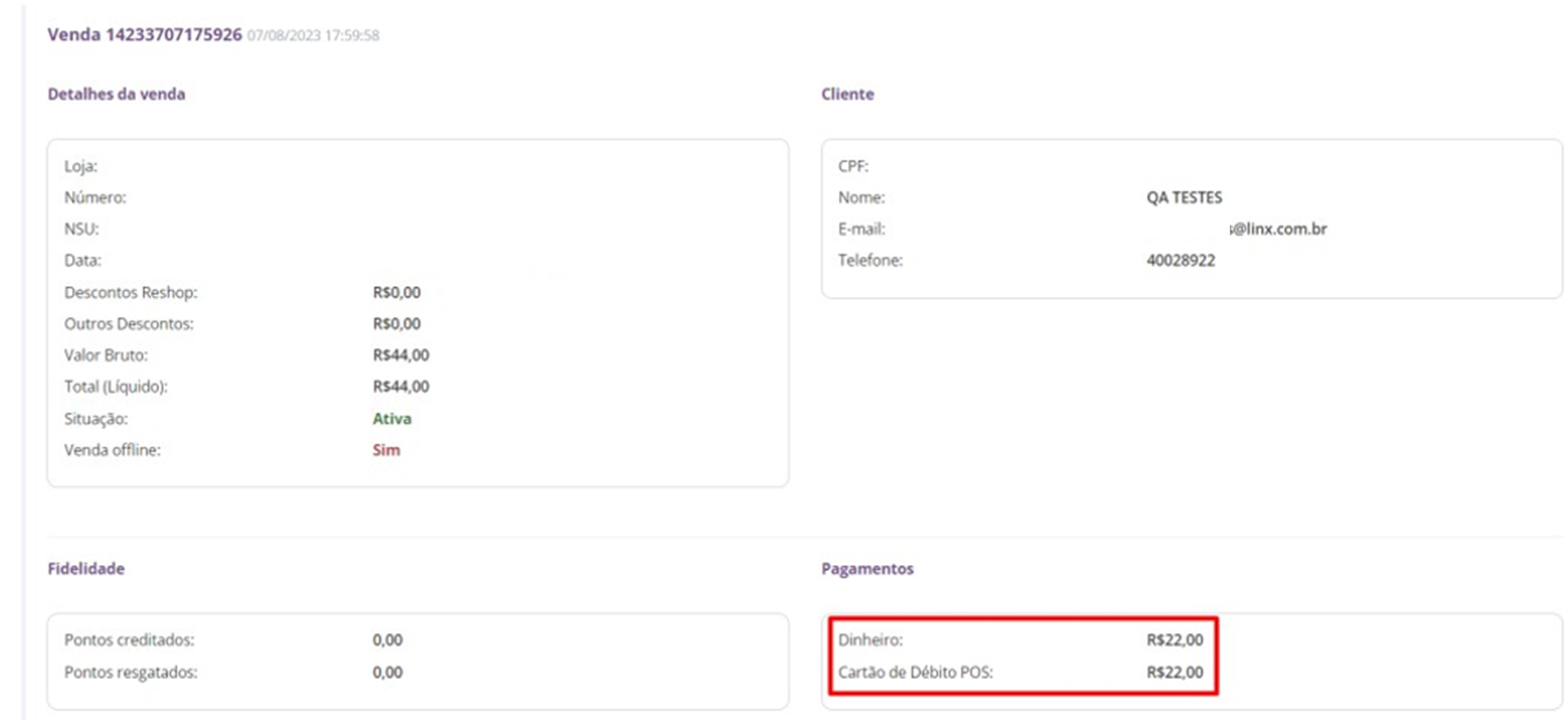Select the Cliente section title
This screenshot has width=1568, height=723.
(847, 94)
